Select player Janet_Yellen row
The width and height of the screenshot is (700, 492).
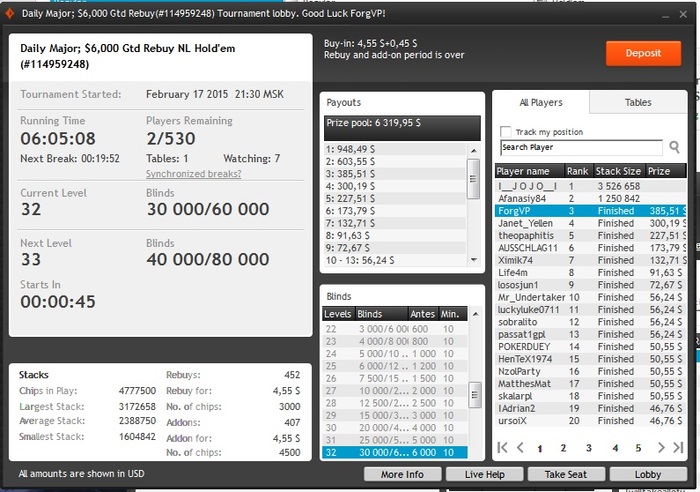point(590,223)
